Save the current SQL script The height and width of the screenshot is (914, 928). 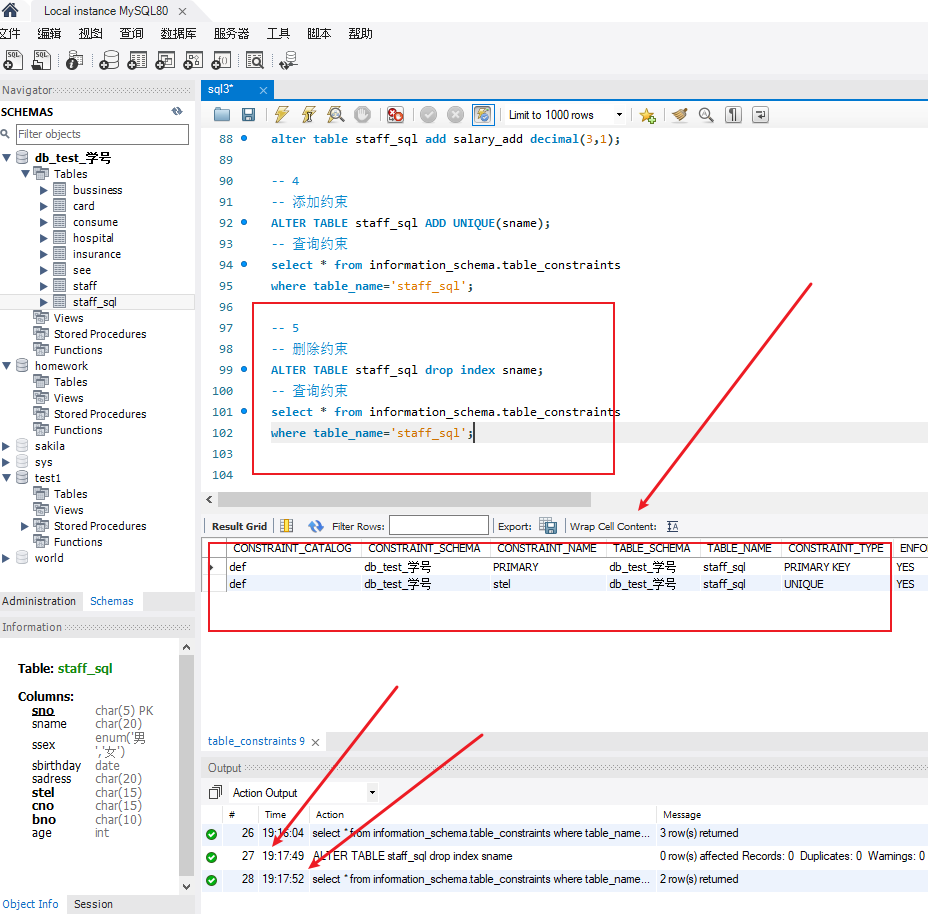(247, 114)
